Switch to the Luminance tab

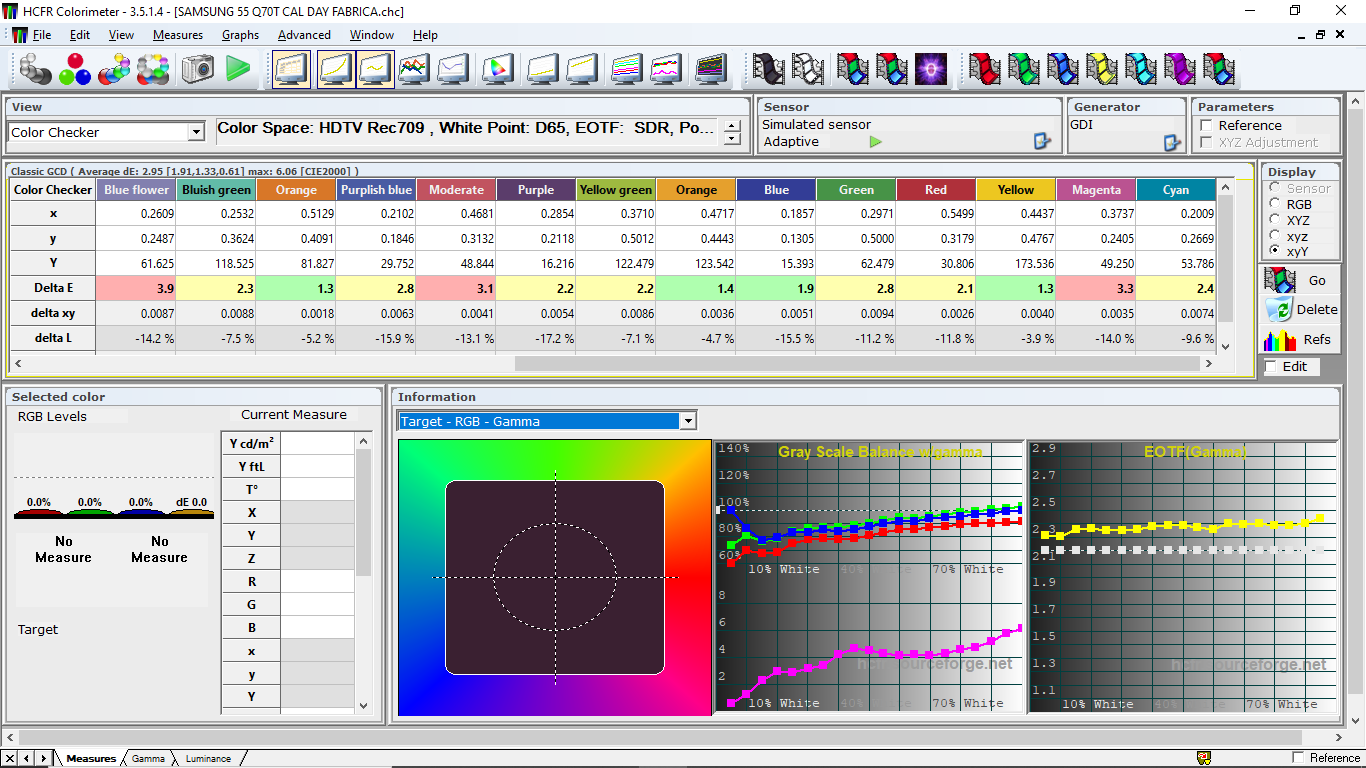click(207, 759)
